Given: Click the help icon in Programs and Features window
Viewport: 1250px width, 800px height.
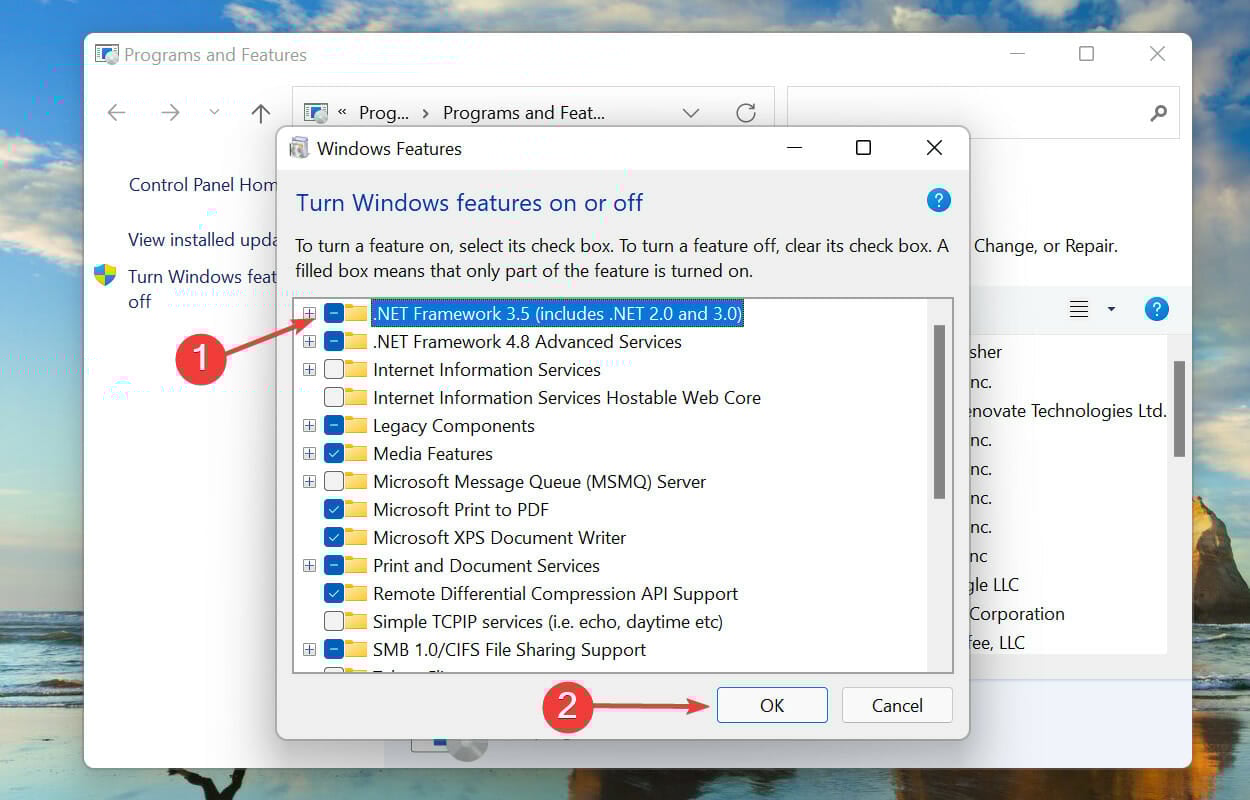Looking at the screenshot, I should coord(1156,309).
